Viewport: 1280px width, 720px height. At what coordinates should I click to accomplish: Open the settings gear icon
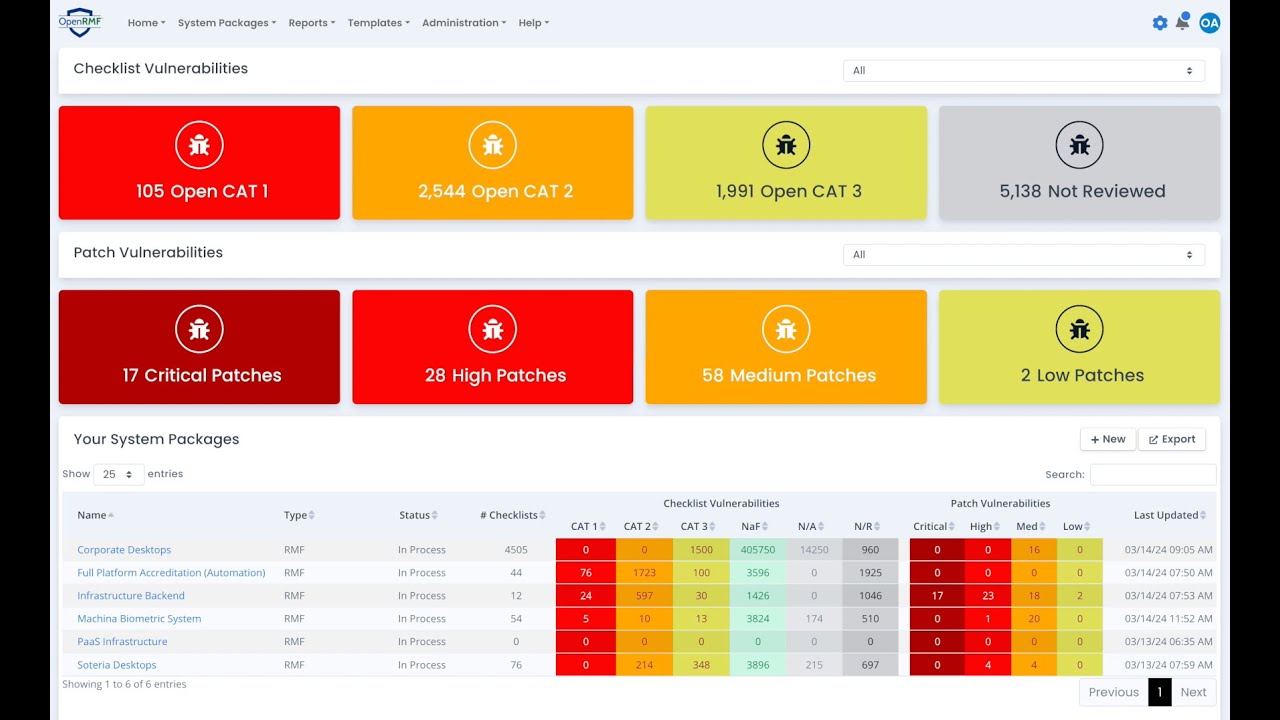click(x=1160, y=23)
